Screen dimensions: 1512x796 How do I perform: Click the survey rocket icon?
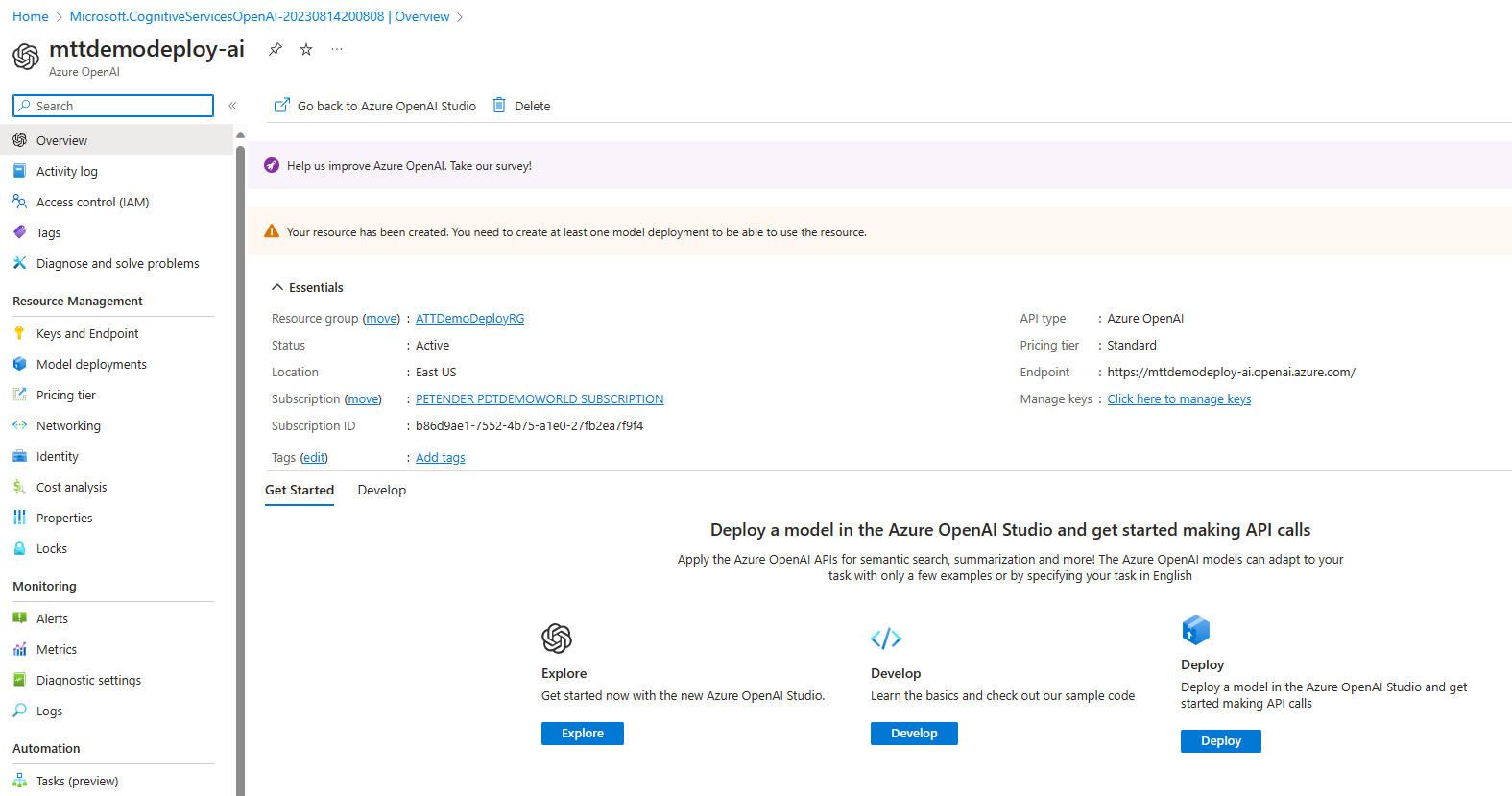tap(272, 165)
